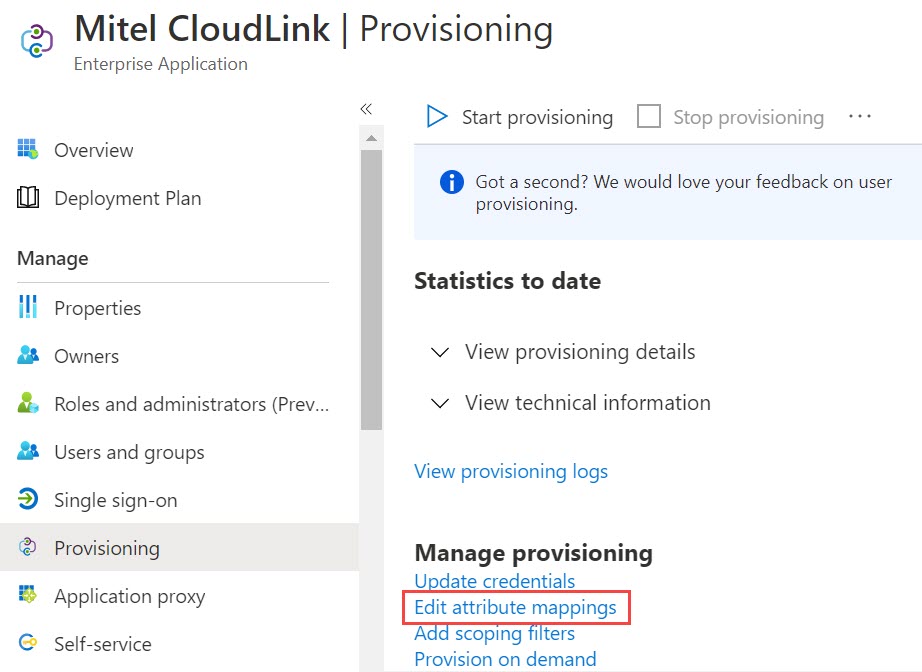Screen dimensions: 922x672
Task: Click the sidebar vertical scrollbar thumb
Action: (371, 290)
